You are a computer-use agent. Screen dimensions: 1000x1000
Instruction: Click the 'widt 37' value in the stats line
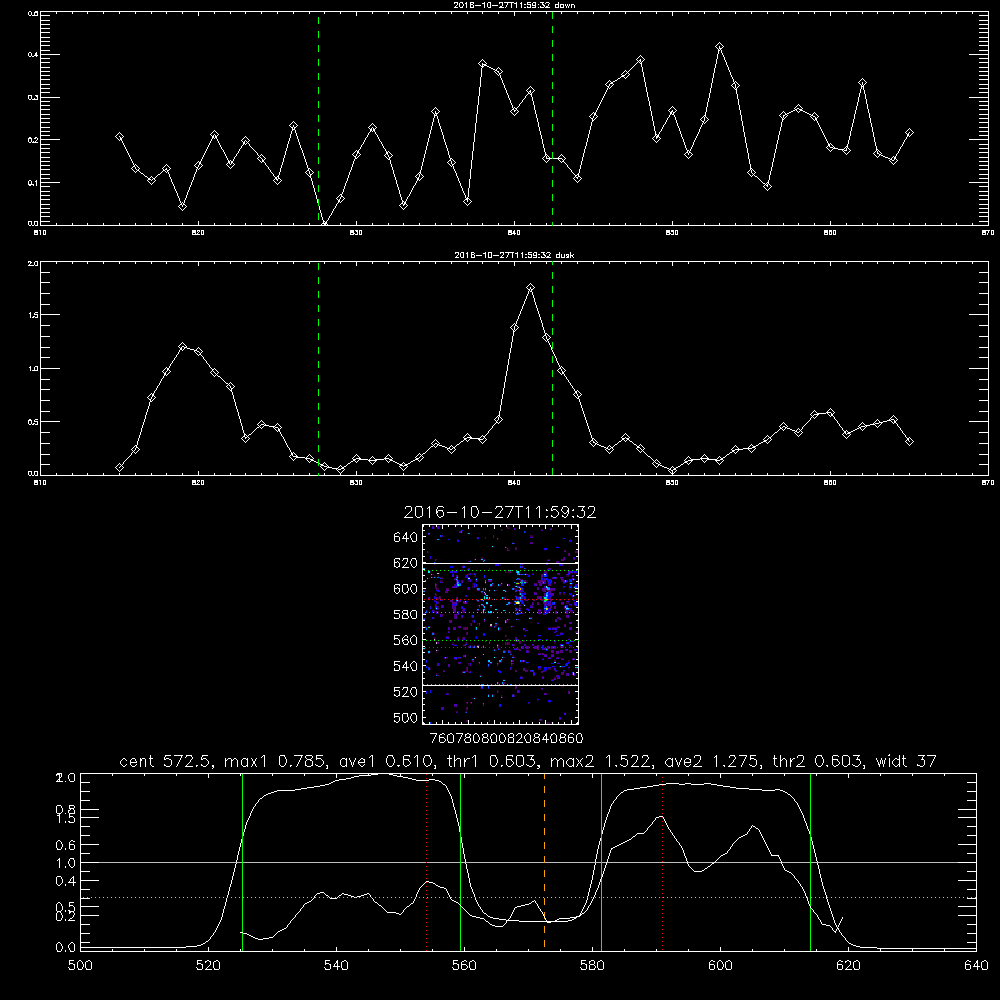point(906,761)
